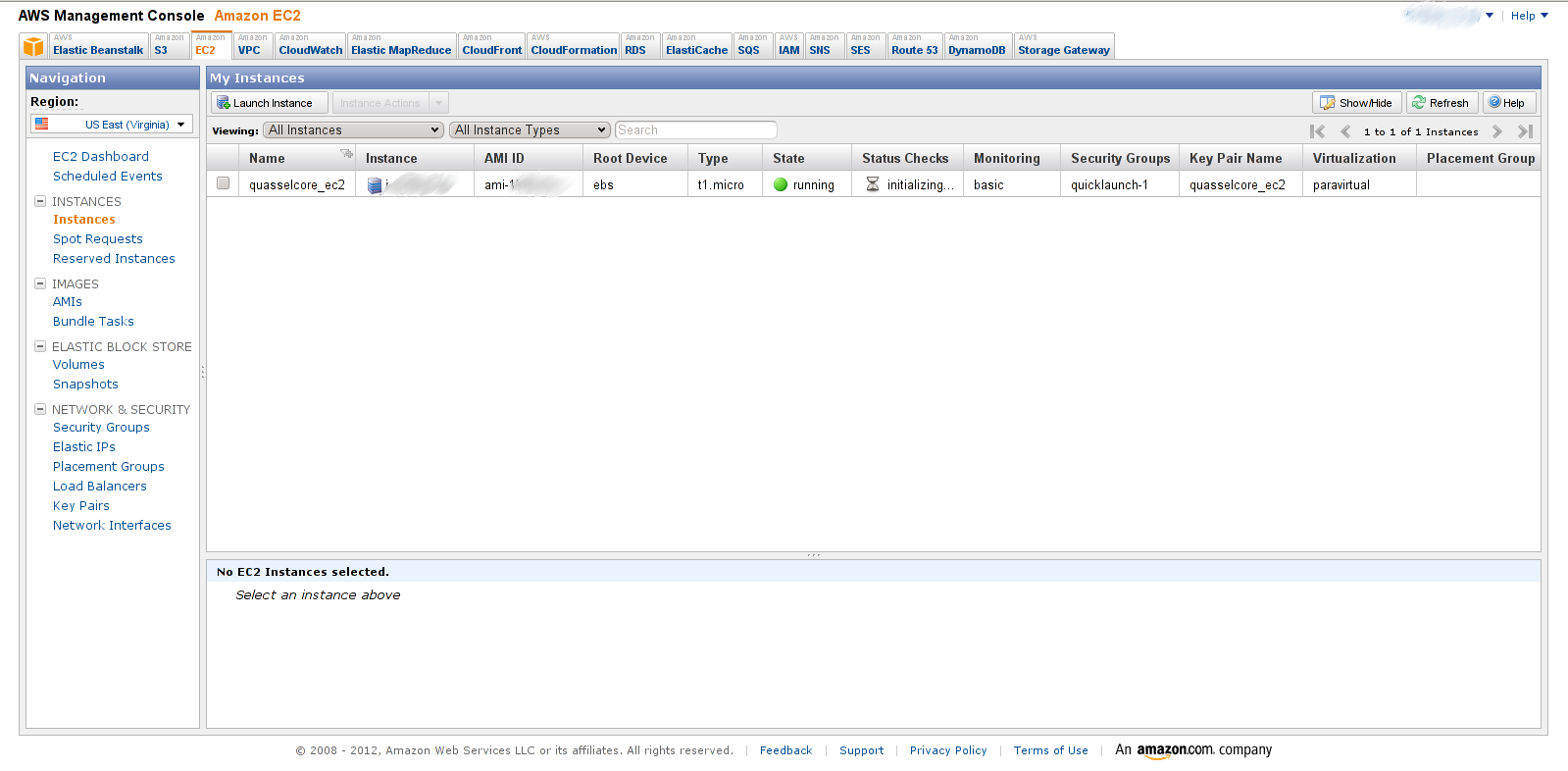The width and height of the screenshot is (1568, 771).
Task: Switch to the CloudWatch tab
Action: point(310,46)
